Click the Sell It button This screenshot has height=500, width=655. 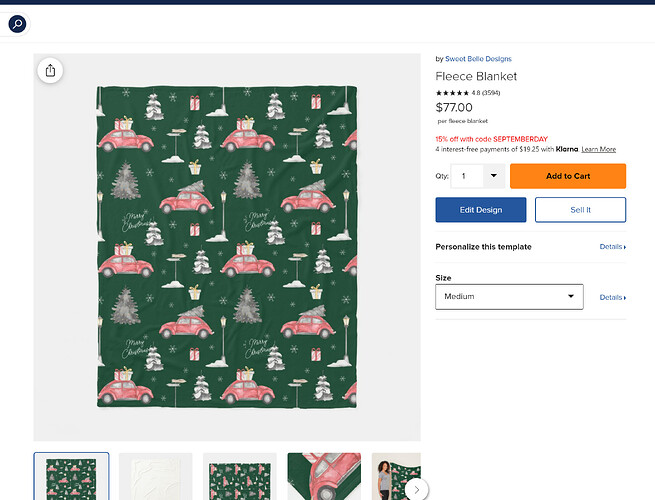pos(580,210)
